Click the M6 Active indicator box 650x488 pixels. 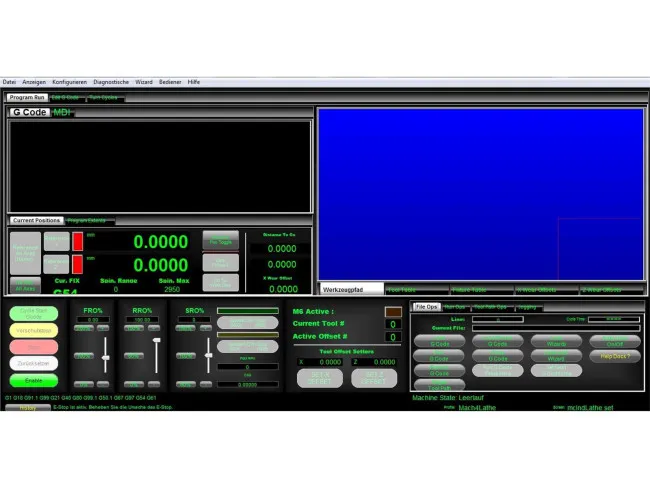click(x=393, y=312)
